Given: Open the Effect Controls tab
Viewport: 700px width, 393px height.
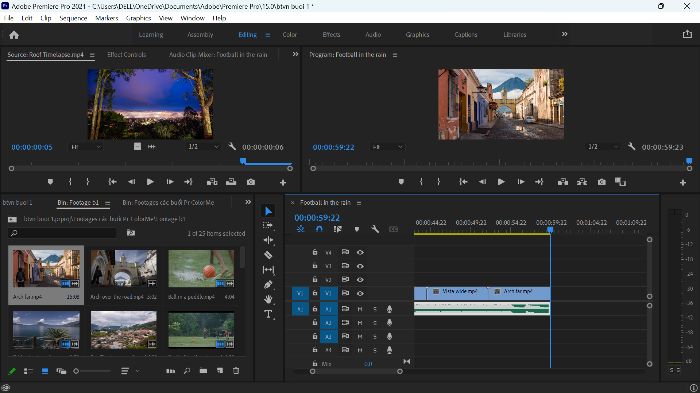Looking at the screenshot, I should click(126, 54).
